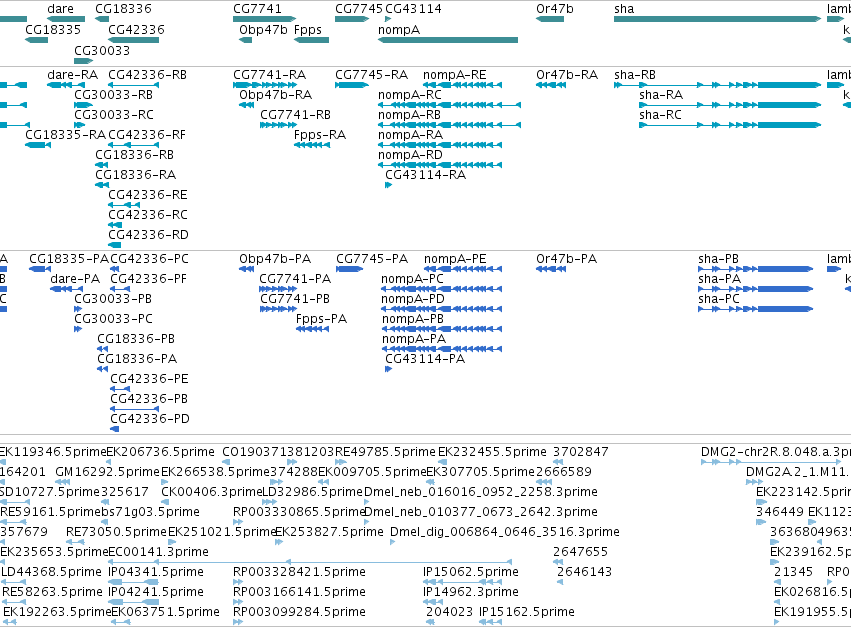The image size is (851, 627).
Task: Open EST EK206736.5prime
Action: pos(161,452)
